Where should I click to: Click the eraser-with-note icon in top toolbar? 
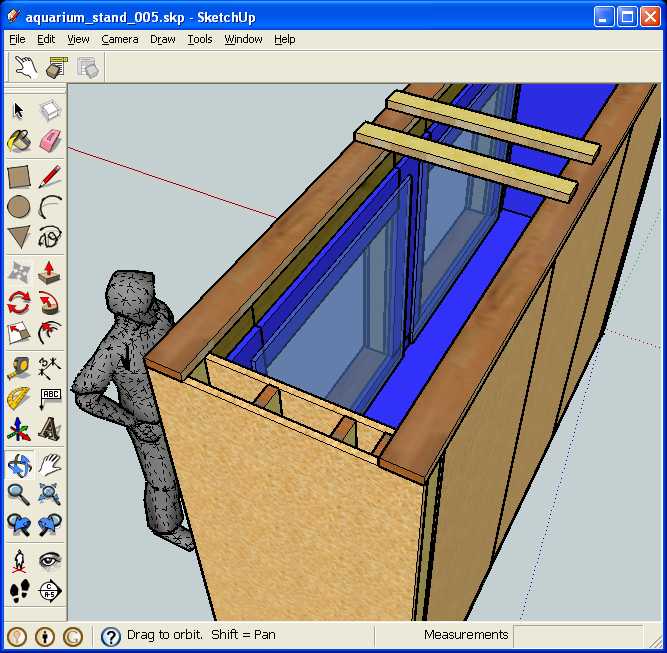57,67
